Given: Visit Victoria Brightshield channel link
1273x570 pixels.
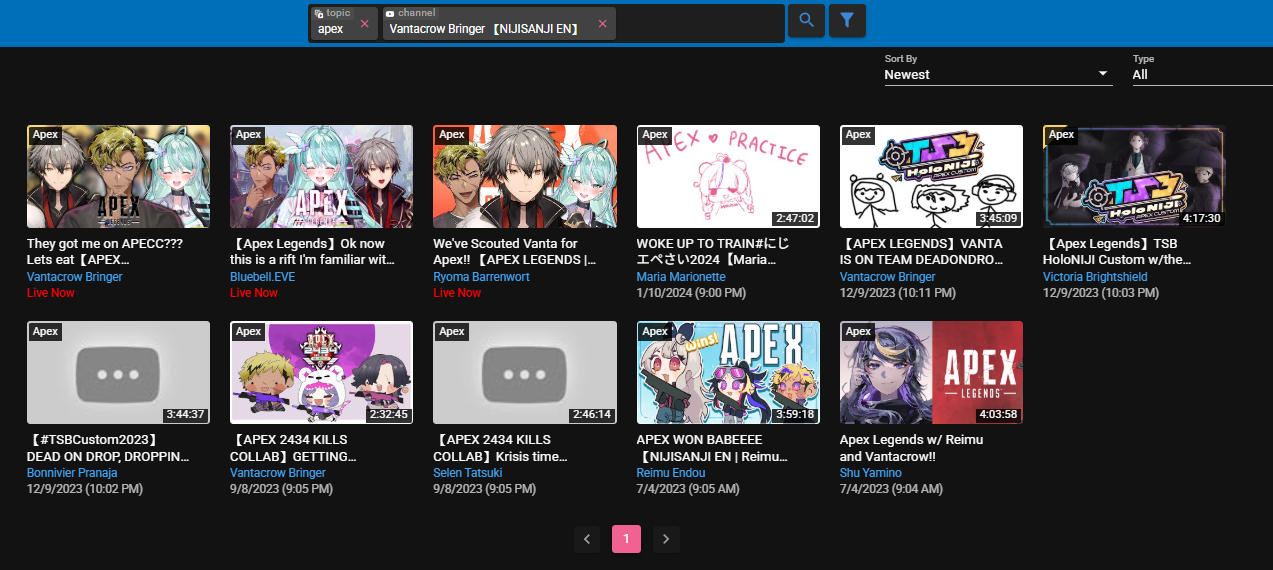Looking at the screenshot, I should (x=1097, y=277).
